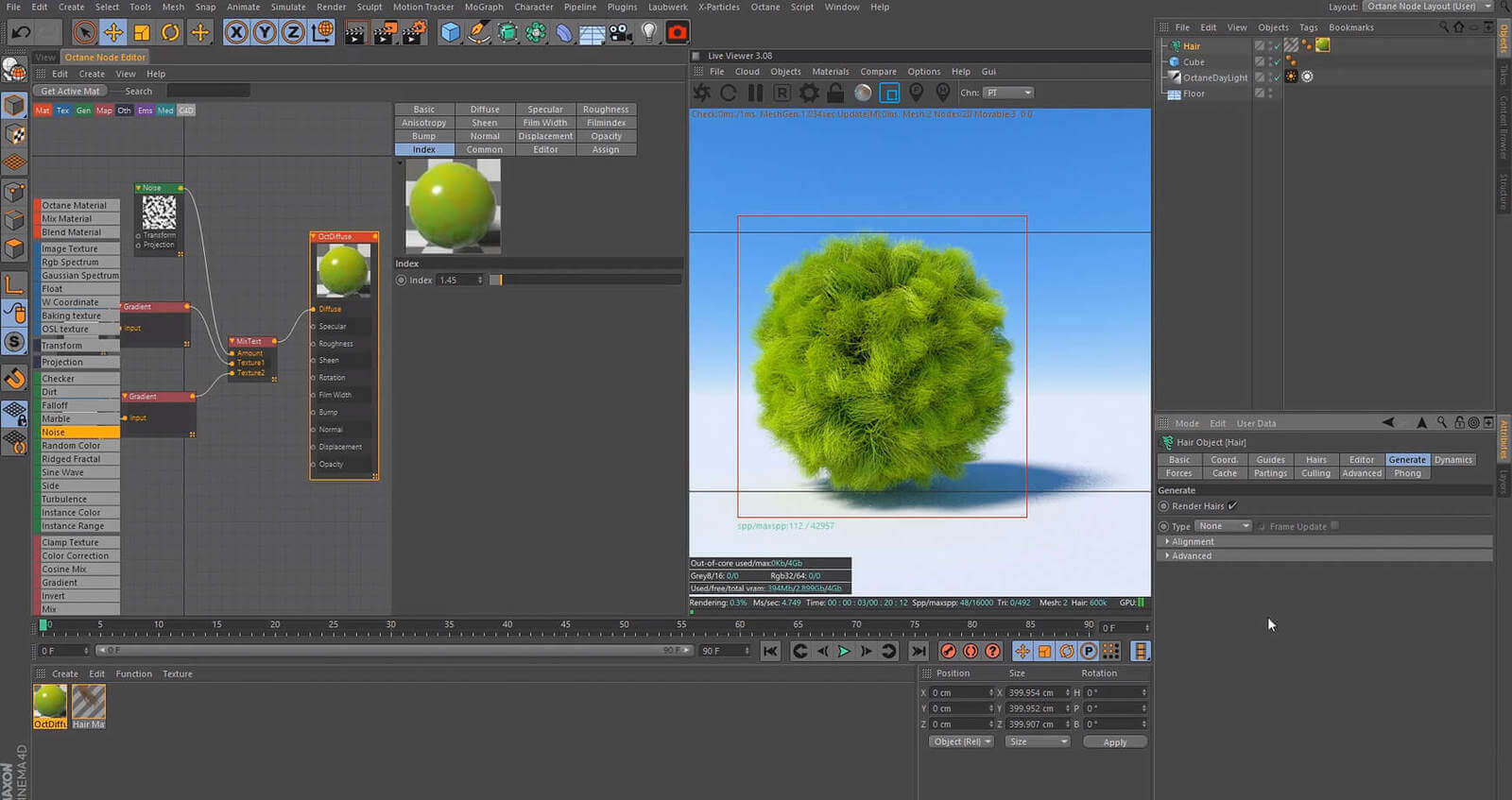The height and width of the screenshot is (800, 1512).
Task: Enable render region icon in Live Viewer
Action: click(x=889, y=93)
